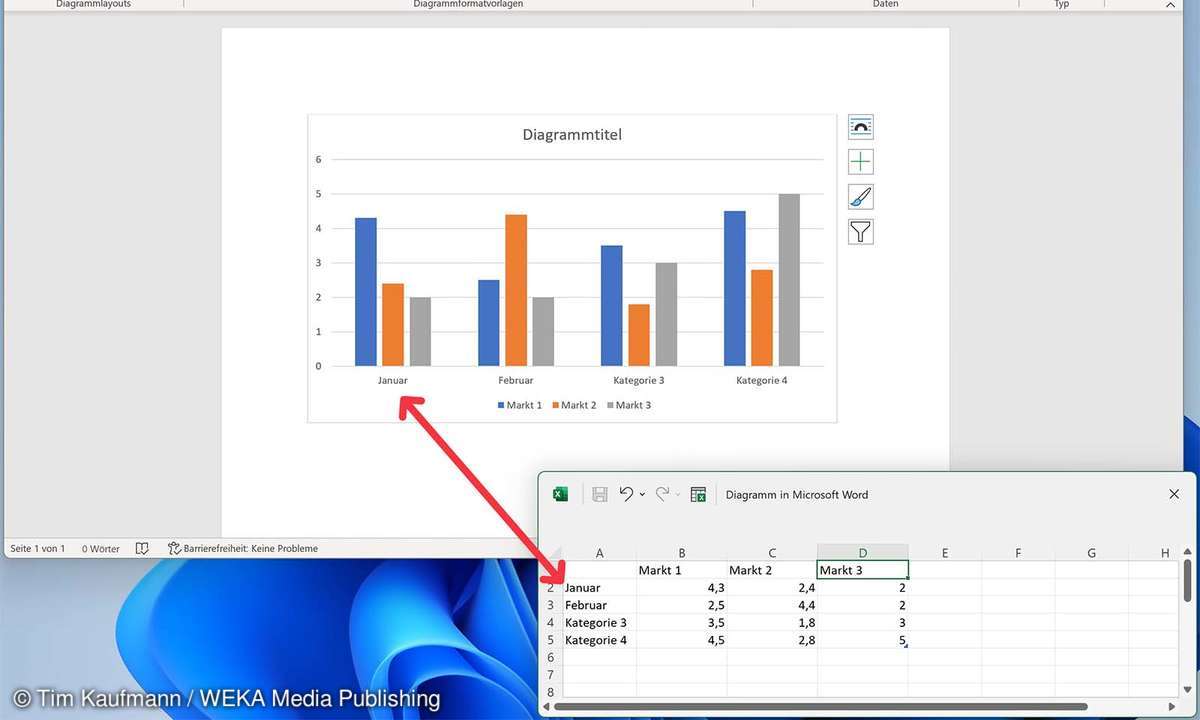Click the select-all corner of the spreadsheet
Image resolution: width=1200 pixels, height=720 pixels.
pos(551,553)
